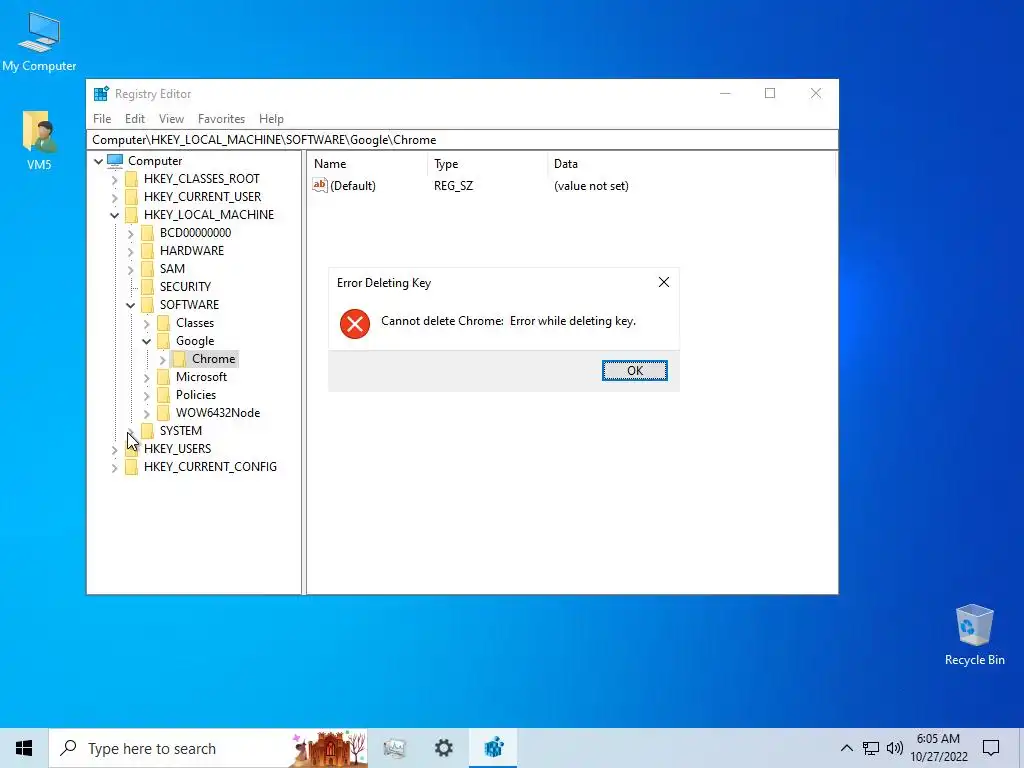Open the Windows Start menu
1024x768 pixels.
click(24, 748)
